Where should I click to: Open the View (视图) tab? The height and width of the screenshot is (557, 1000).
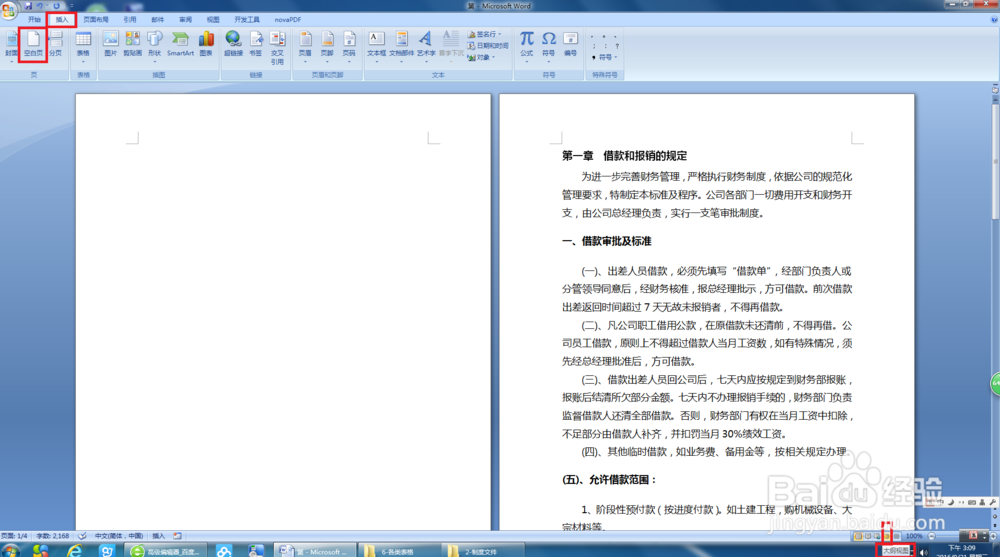213,20
